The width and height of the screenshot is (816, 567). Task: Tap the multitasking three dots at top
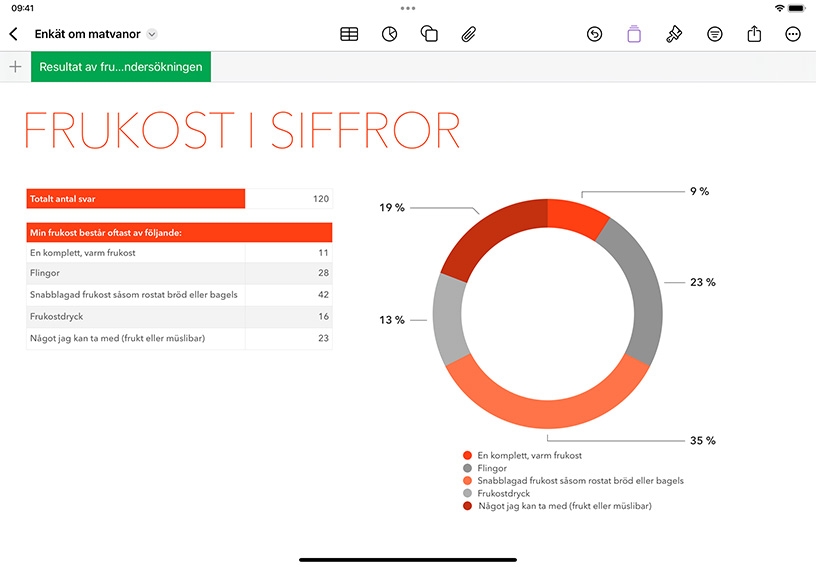(408, 8)
